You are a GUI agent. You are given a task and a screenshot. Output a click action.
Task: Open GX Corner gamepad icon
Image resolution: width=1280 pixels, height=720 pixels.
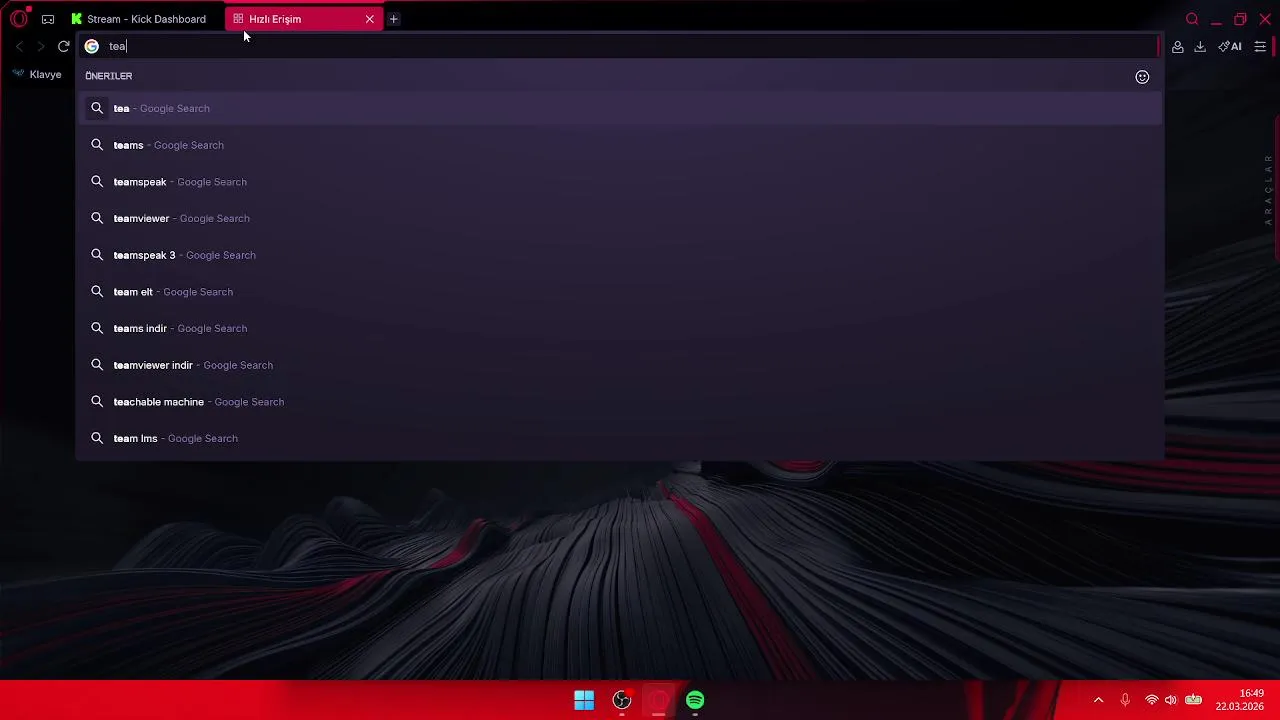tap(48, 19)
